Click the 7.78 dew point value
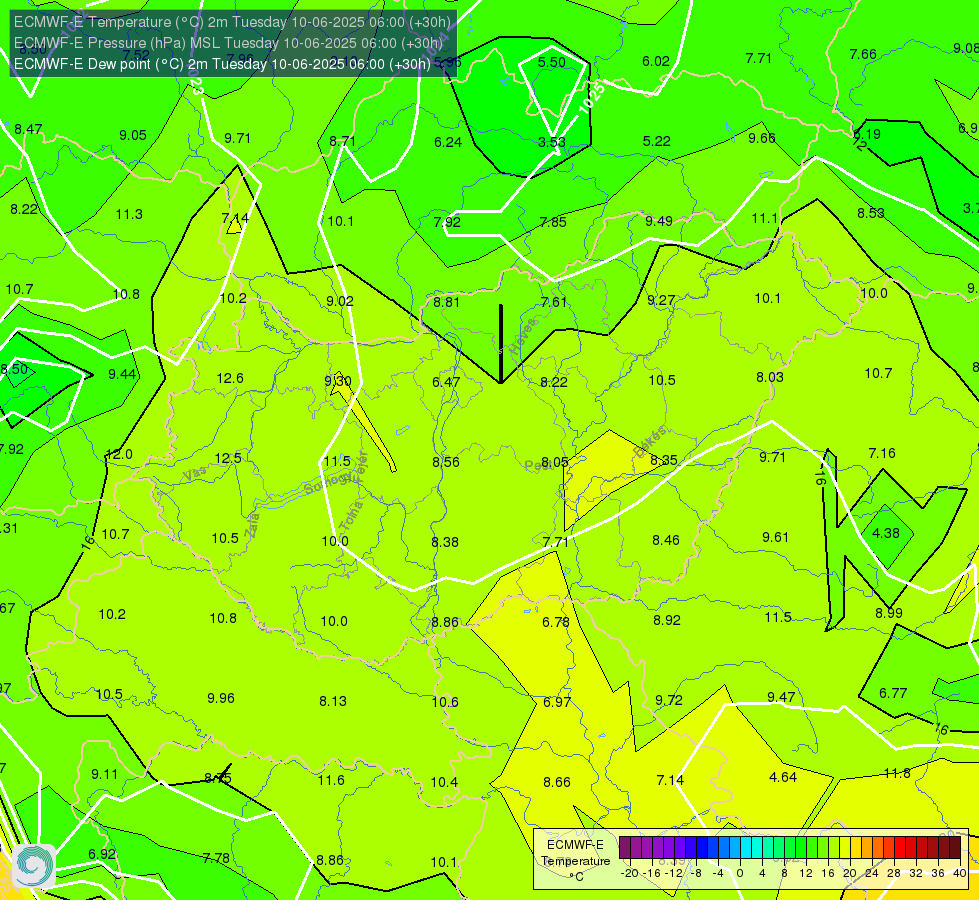The image size is (979, 900). (216, 858)
